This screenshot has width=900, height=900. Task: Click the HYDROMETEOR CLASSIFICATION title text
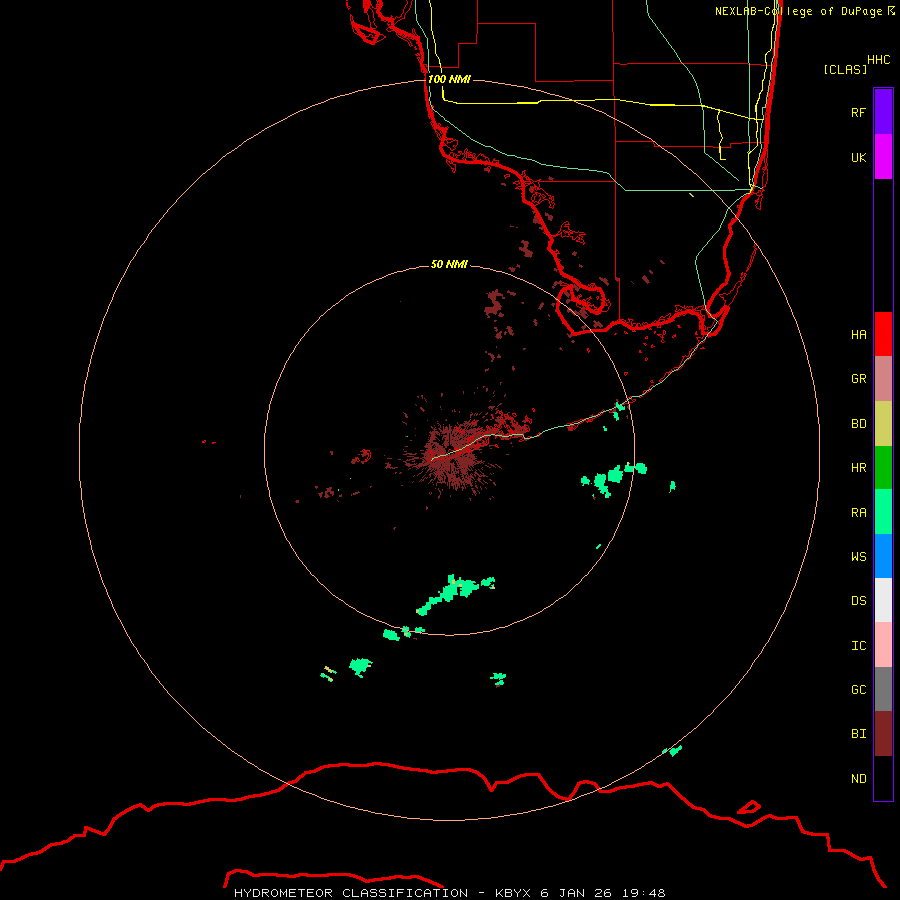350,893
